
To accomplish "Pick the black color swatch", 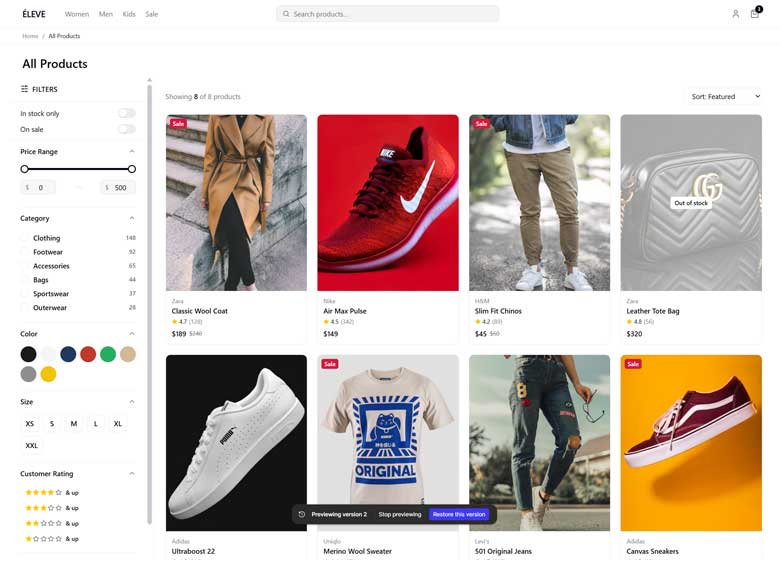I will pyautogui.click(x=28, y=354).
